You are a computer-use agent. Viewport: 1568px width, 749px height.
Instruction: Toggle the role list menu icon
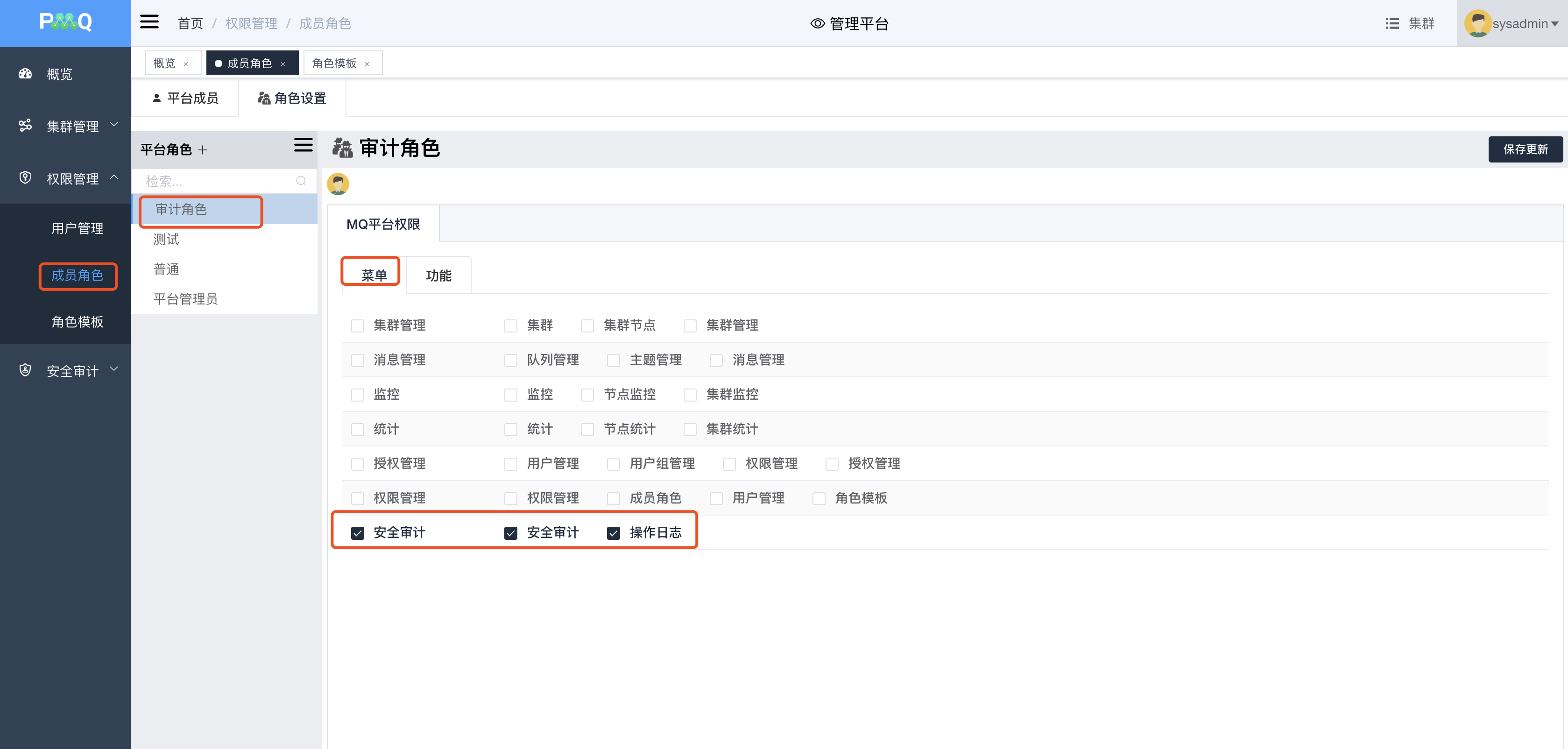click(x=303, y=145)
